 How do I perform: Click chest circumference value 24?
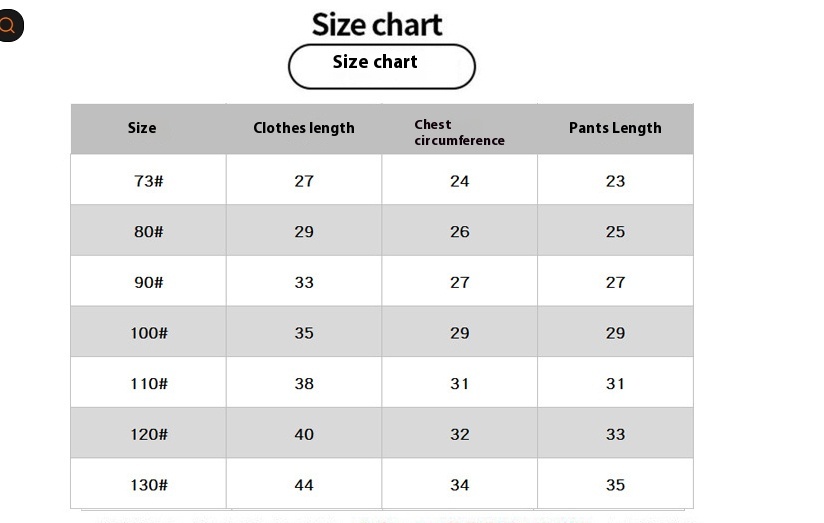pos(459,181)
